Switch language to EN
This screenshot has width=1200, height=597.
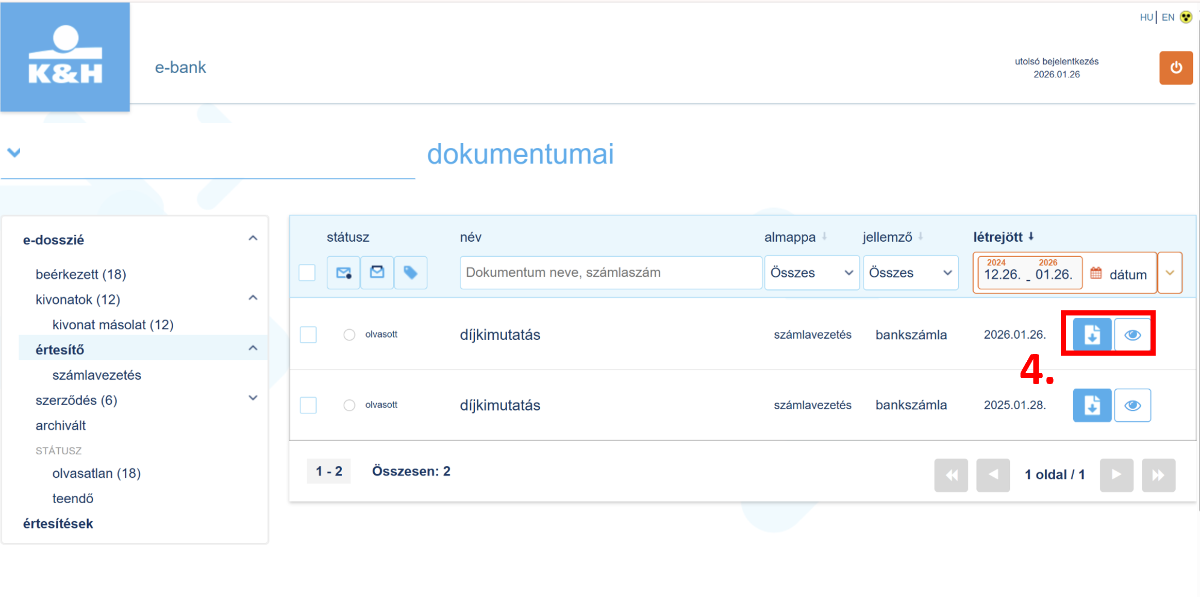(1167, 17)
